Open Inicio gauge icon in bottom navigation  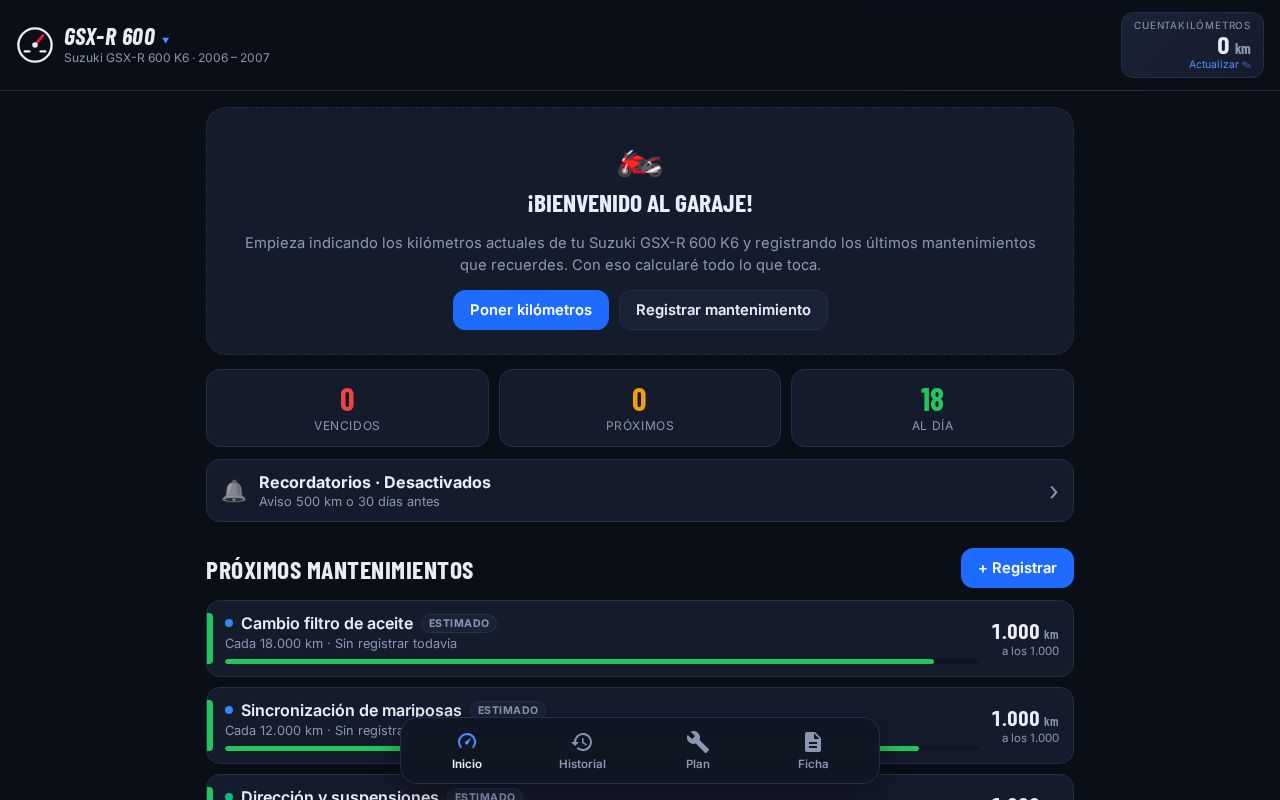(467, 741)
